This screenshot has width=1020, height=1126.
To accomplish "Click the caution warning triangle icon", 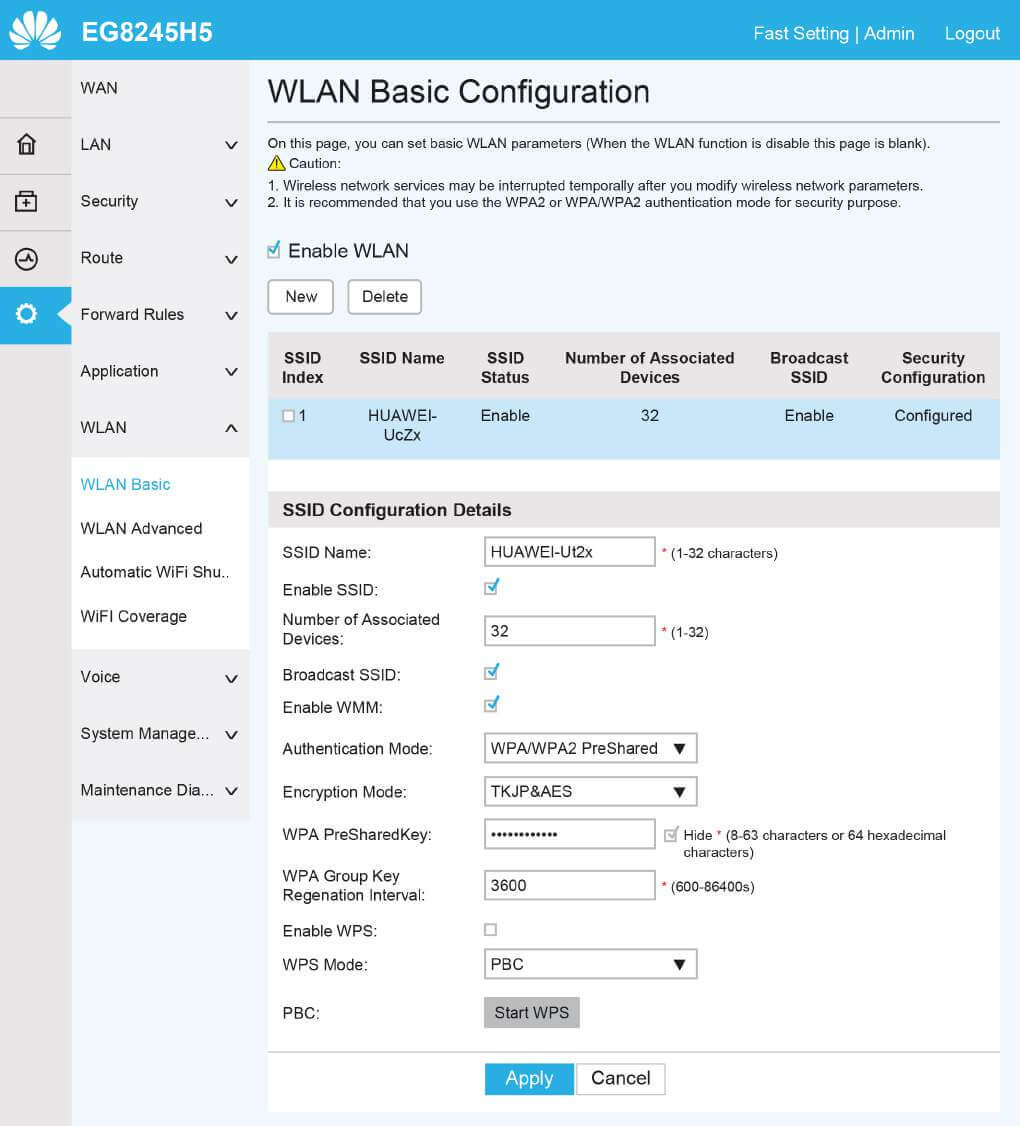I will [x=277, y=163].
